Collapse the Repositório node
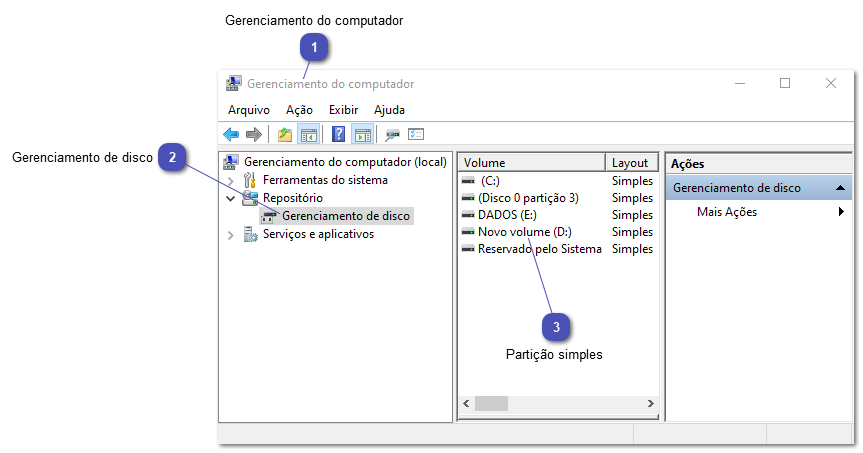Viewport: 863px width, 453px height. tap(231, 199)
